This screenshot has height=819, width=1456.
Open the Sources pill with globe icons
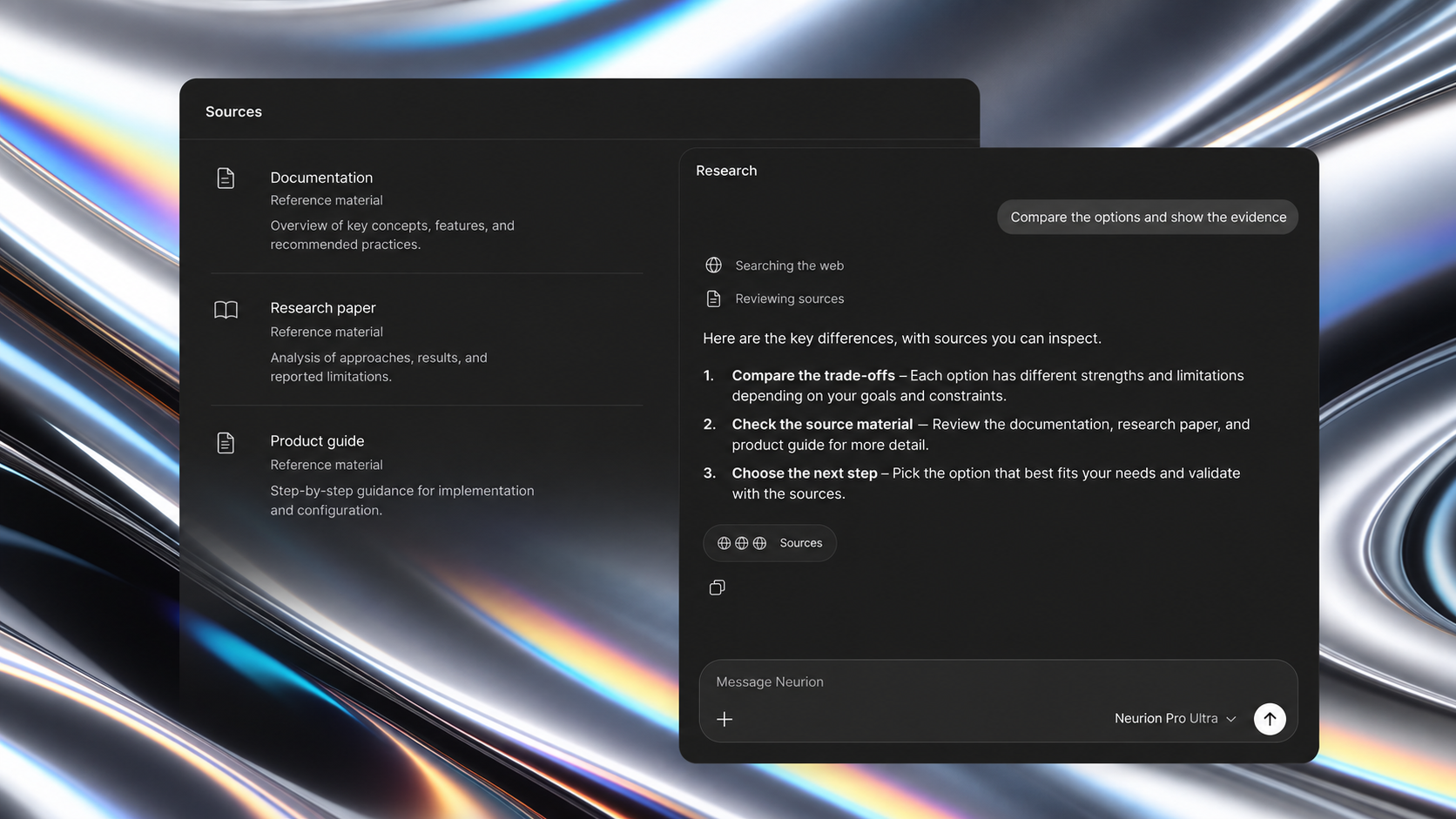(x=770, y=543)
